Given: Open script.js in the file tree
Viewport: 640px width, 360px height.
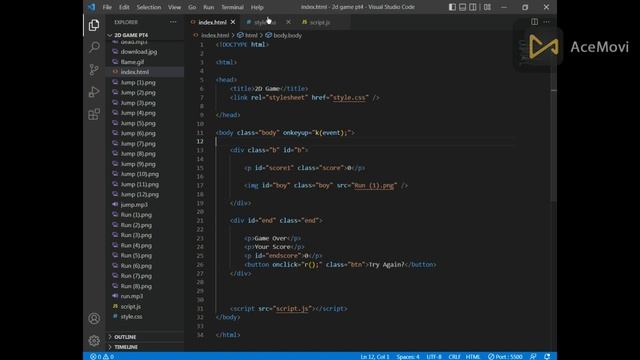Looking at the screenshot, I should [x=131, y=307].
